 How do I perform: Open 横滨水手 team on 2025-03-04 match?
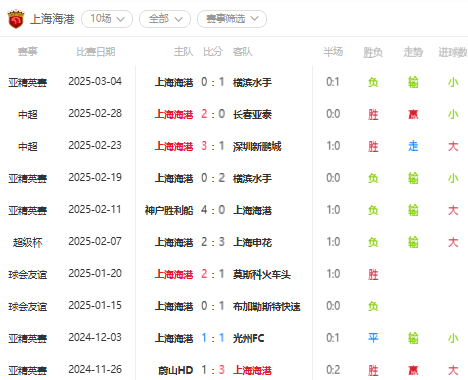(252, 82)
